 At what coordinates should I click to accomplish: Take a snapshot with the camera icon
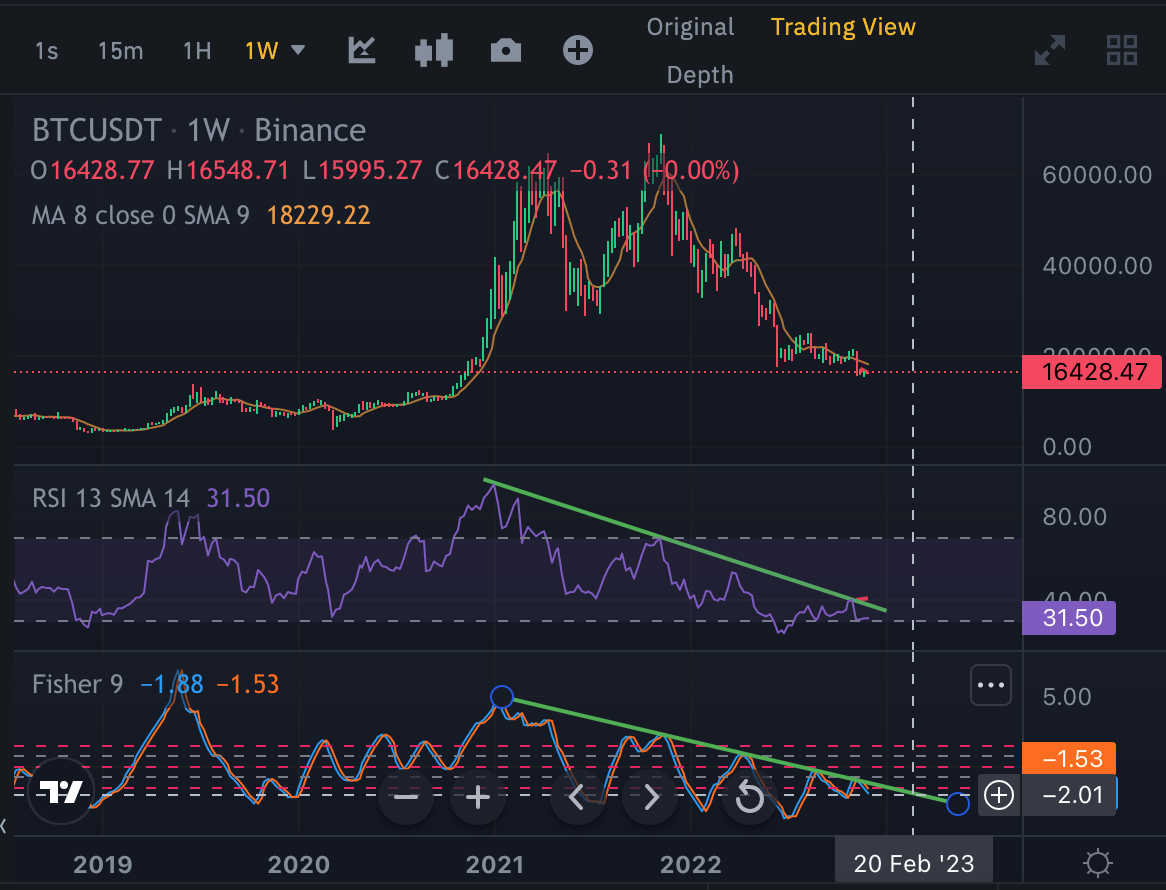pos(506,51)
